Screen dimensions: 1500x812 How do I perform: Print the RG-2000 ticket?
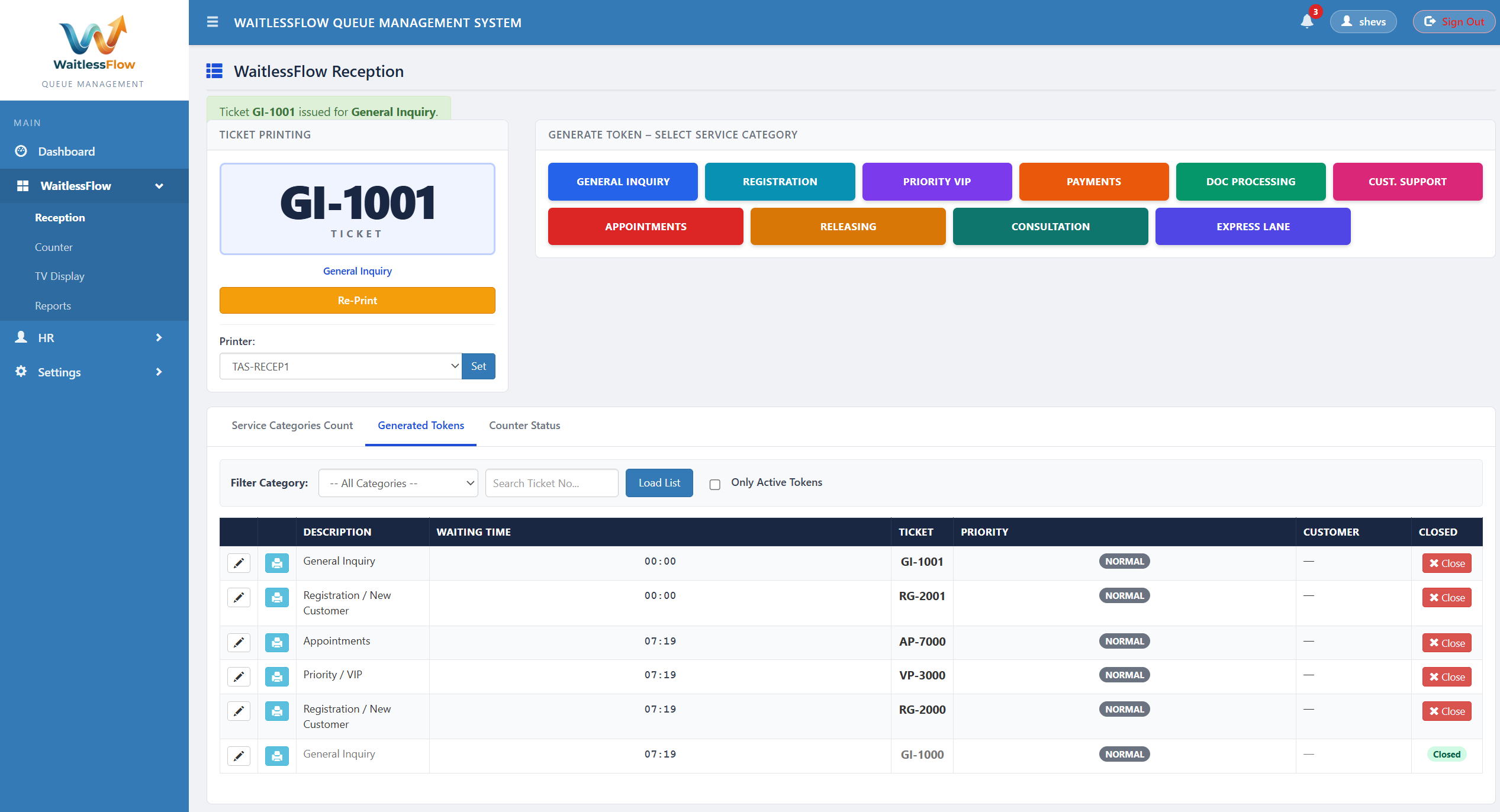pos(276,711)
